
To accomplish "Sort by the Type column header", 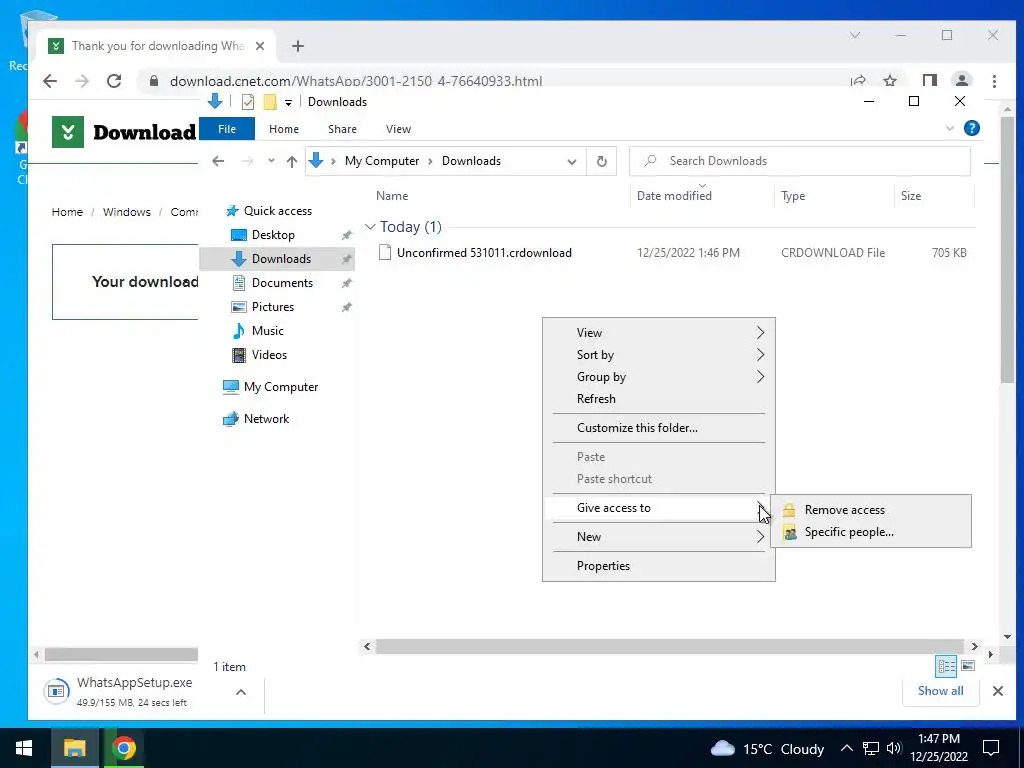I will [793, 196].
